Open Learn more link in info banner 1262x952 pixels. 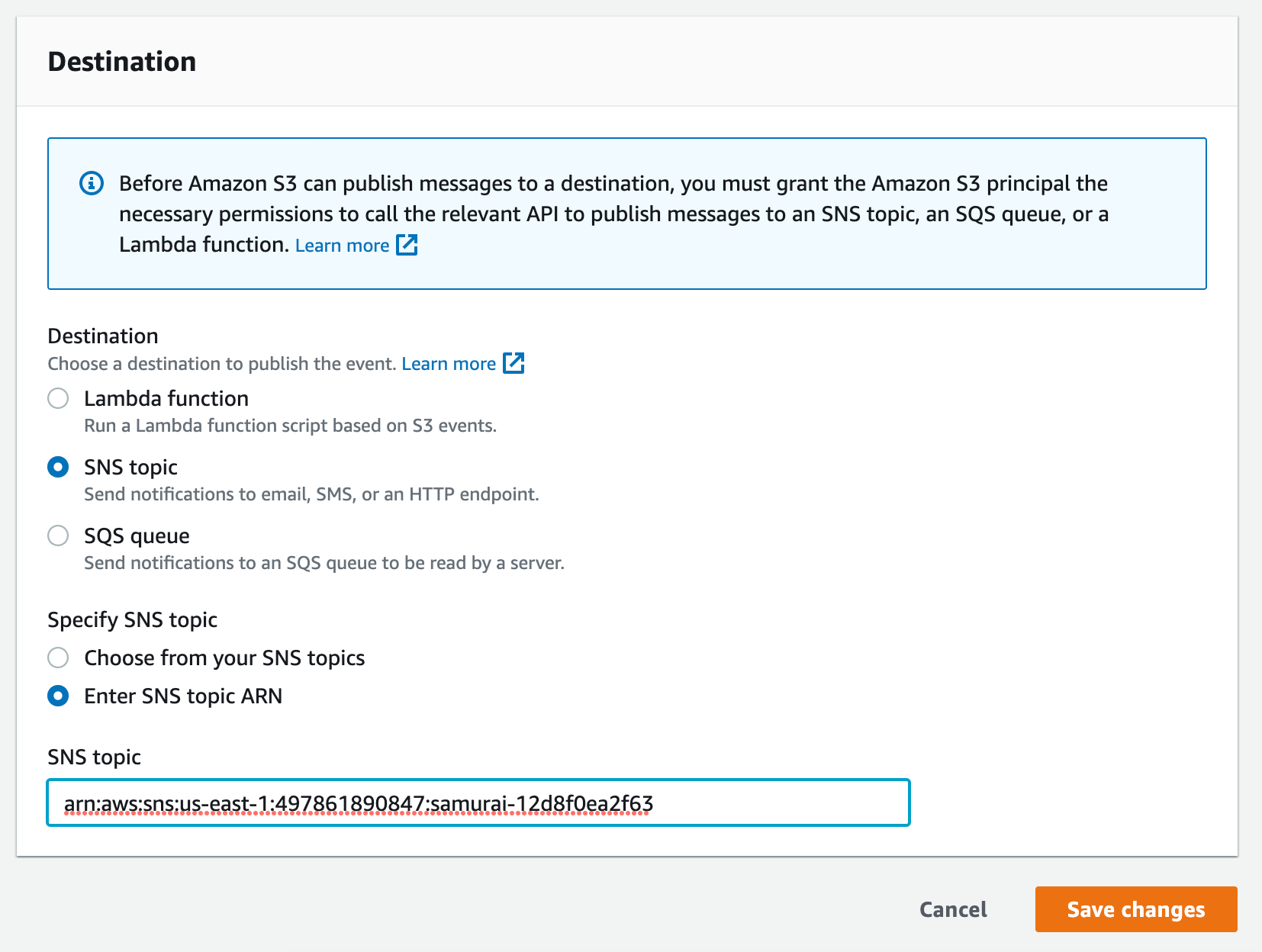(343, 246)
